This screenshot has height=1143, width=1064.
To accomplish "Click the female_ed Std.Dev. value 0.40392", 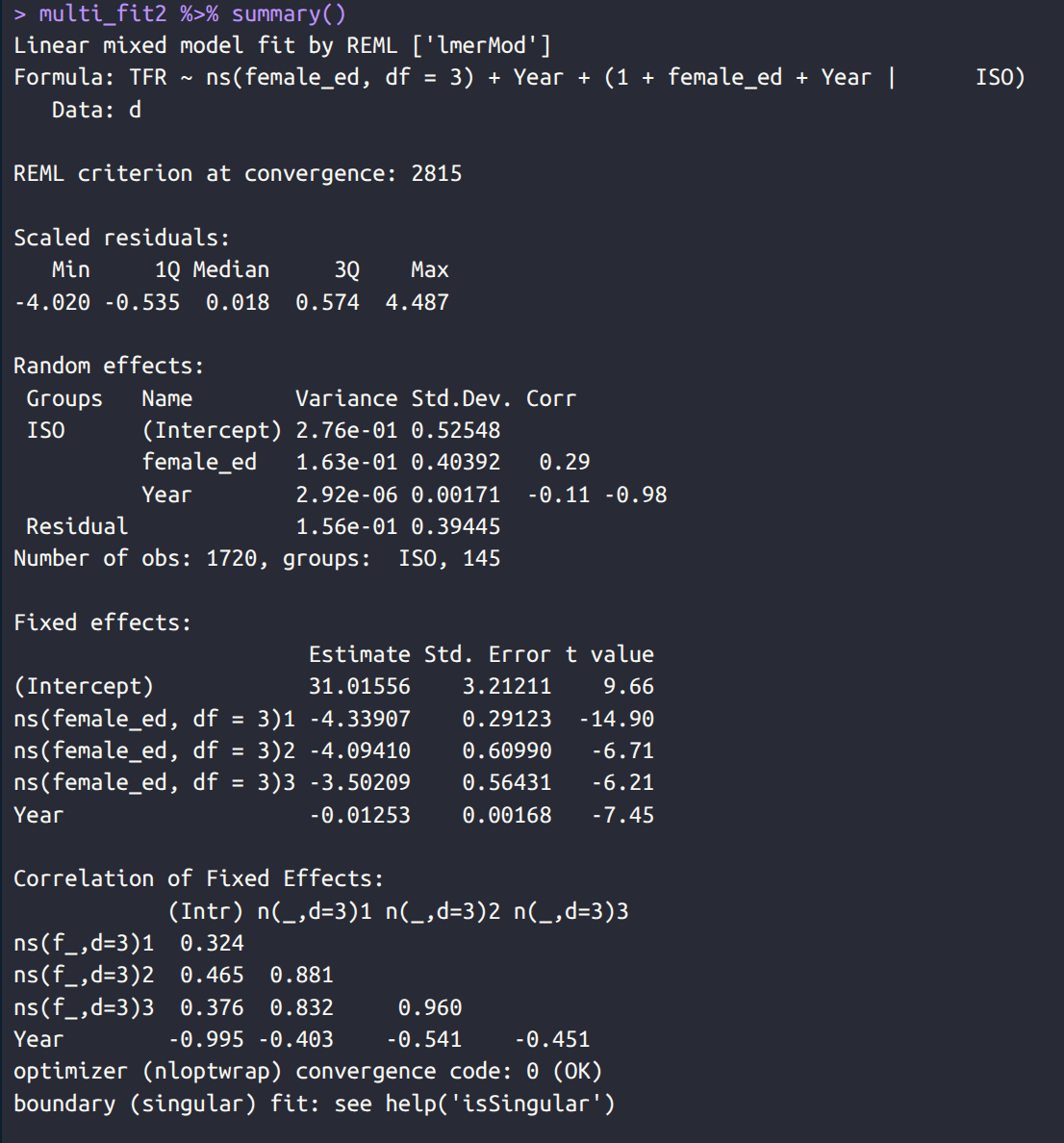I will [455, 463].
